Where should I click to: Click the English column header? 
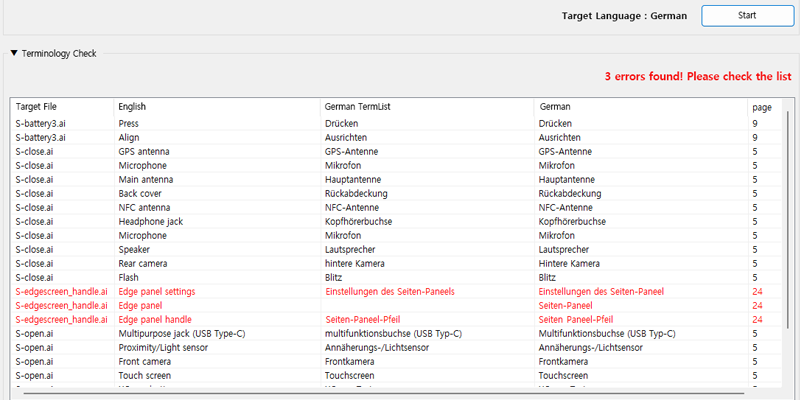click(x=132, y=106)
